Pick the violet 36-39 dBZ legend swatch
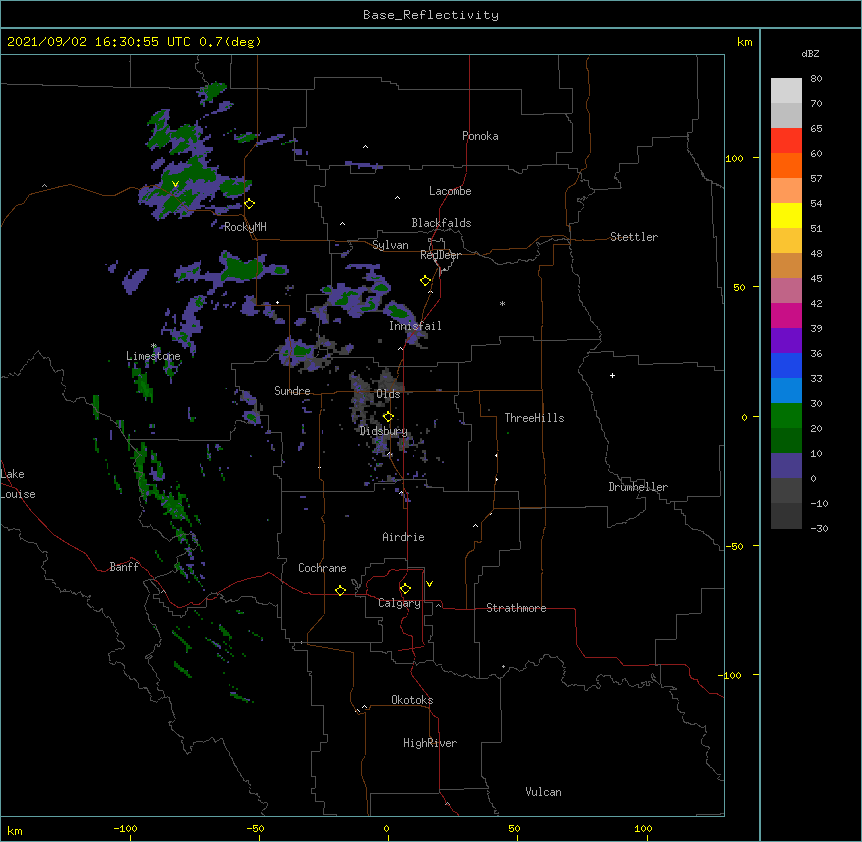The width and height of the screenshot is (862, 842). (786, 341)
